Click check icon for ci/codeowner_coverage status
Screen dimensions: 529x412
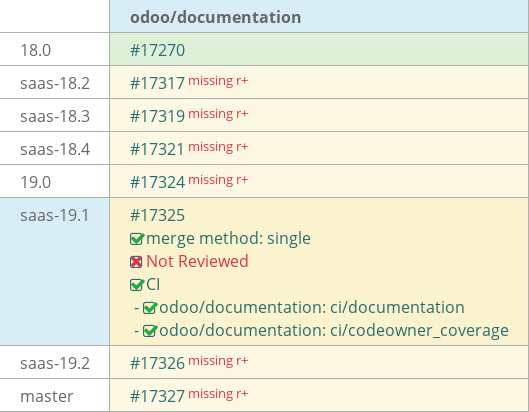[150, 331]
